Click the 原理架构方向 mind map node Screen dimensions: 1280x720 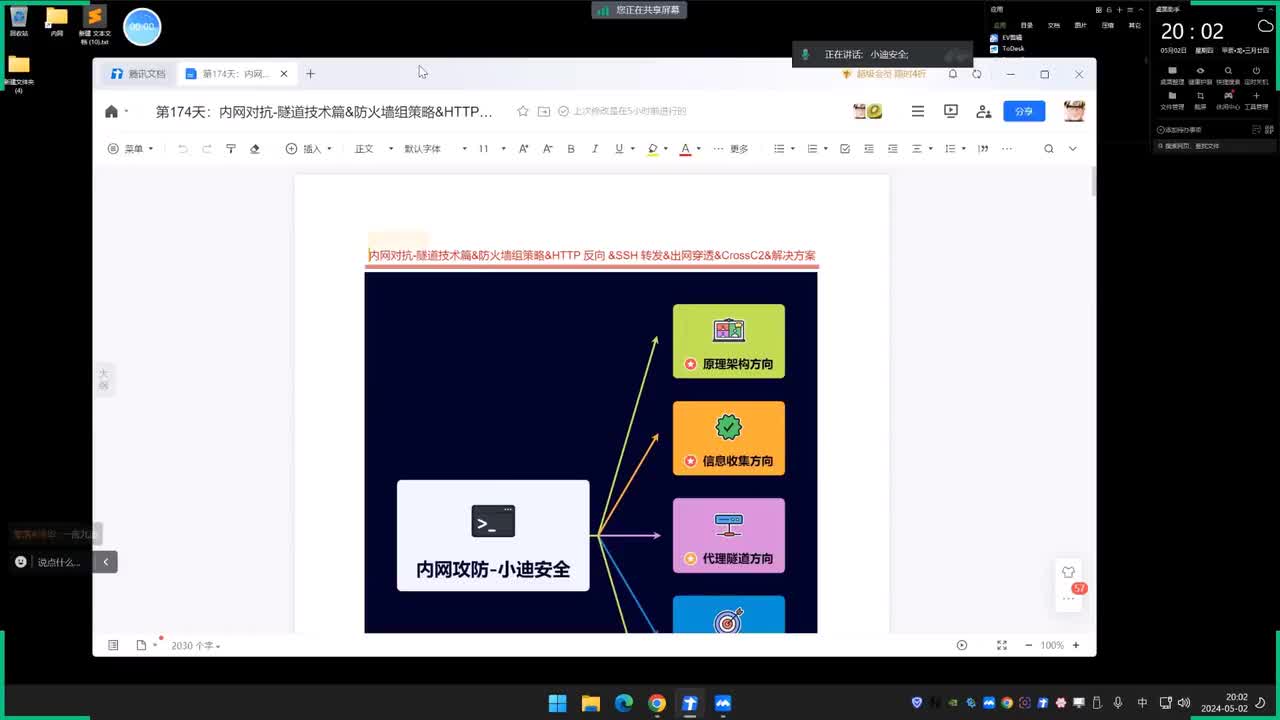tap(729, 341)
